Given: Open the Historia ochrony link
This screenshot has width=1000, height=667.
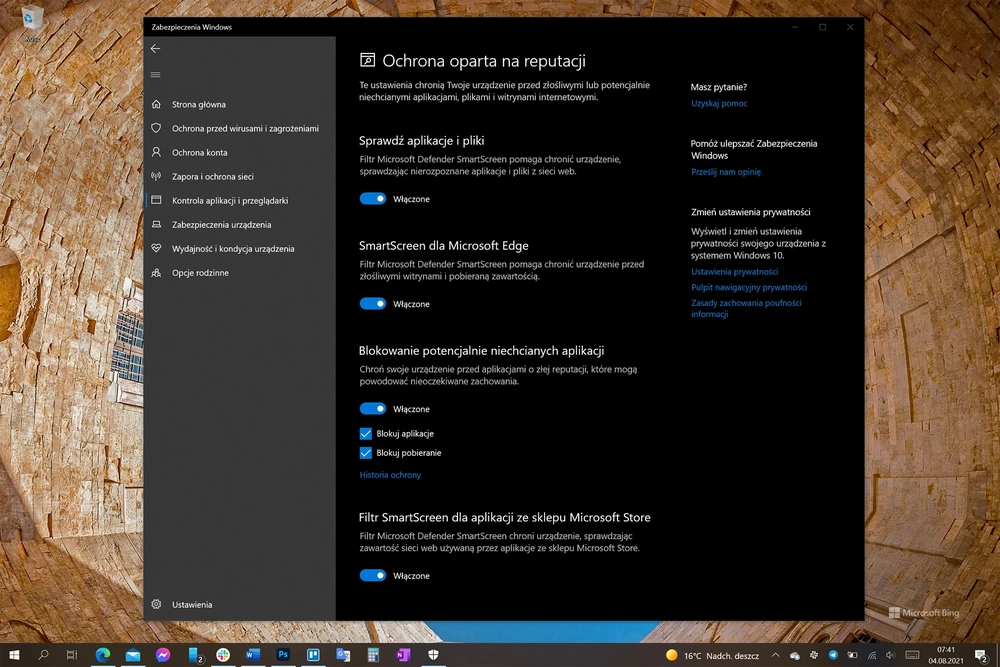Looking at the screenshot, I should pos(390,475).
